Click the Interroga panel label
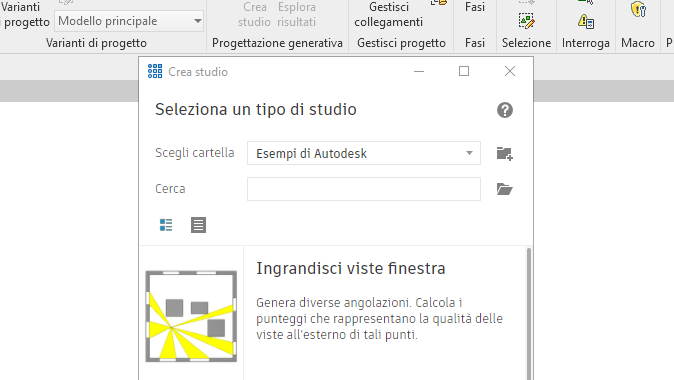Image resolution: width=674 pixels, height=380 pixels. pos(585,43)
